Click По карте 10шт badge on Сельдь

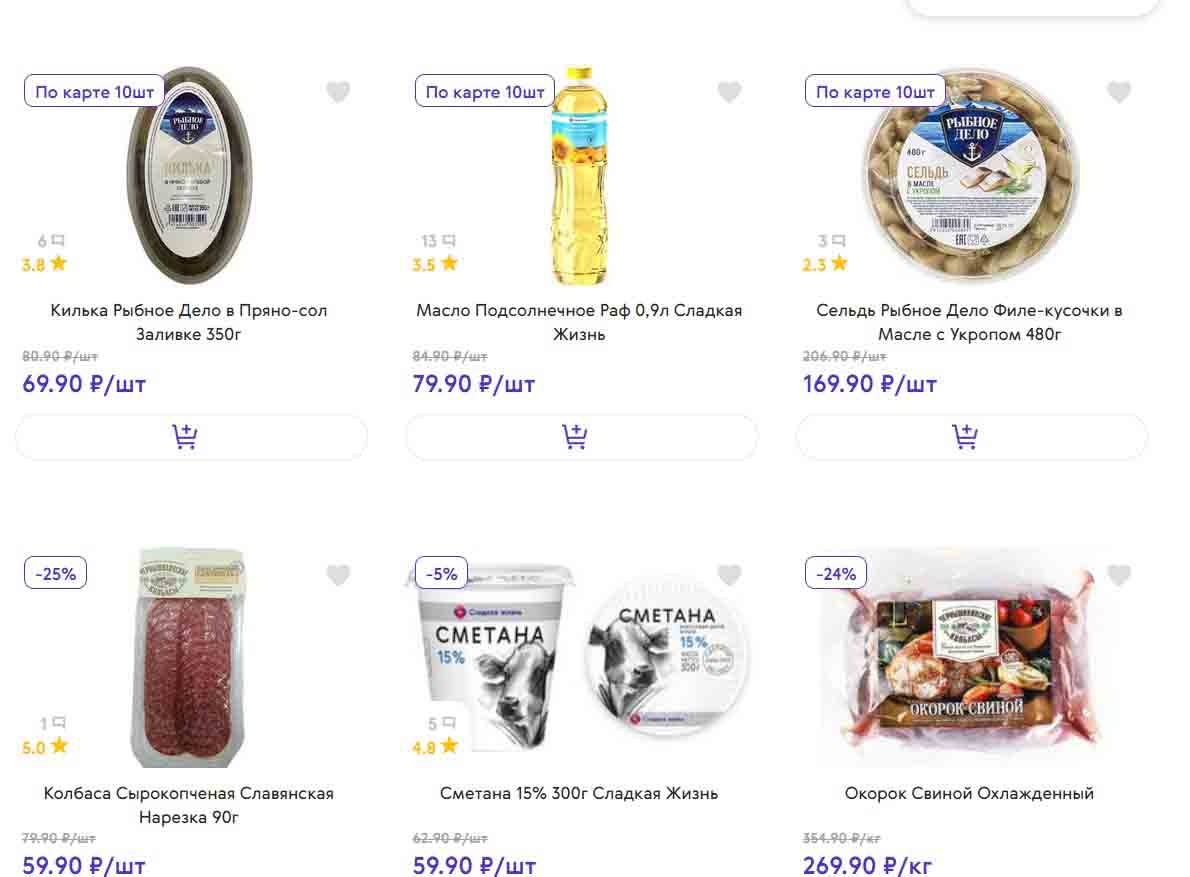(875, 92)
